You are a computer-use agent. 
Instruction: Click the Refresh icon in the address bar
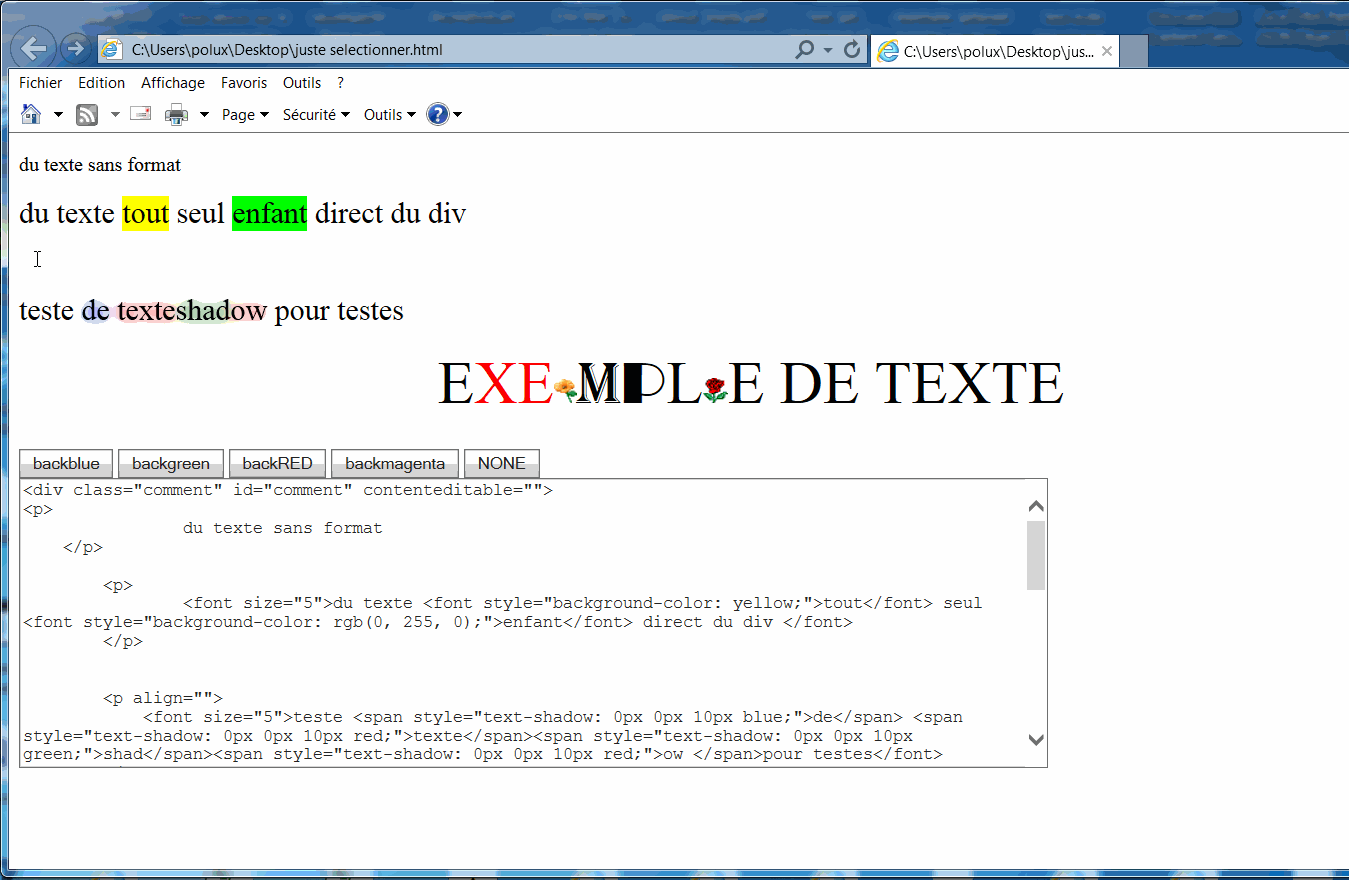point(850,48)
